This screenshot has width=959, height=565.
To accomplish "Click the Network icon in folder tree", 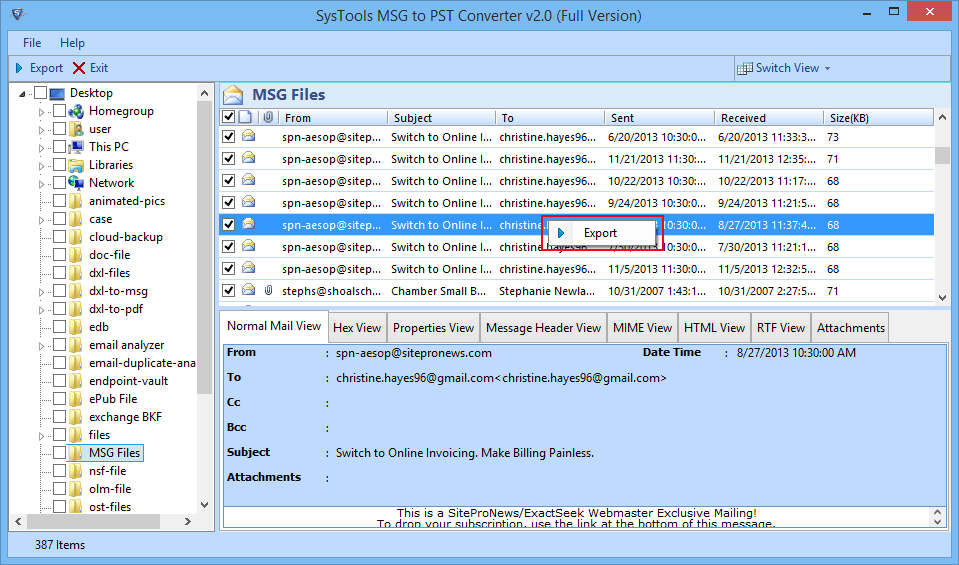I will pyautogui.click(x=76, y=183).
